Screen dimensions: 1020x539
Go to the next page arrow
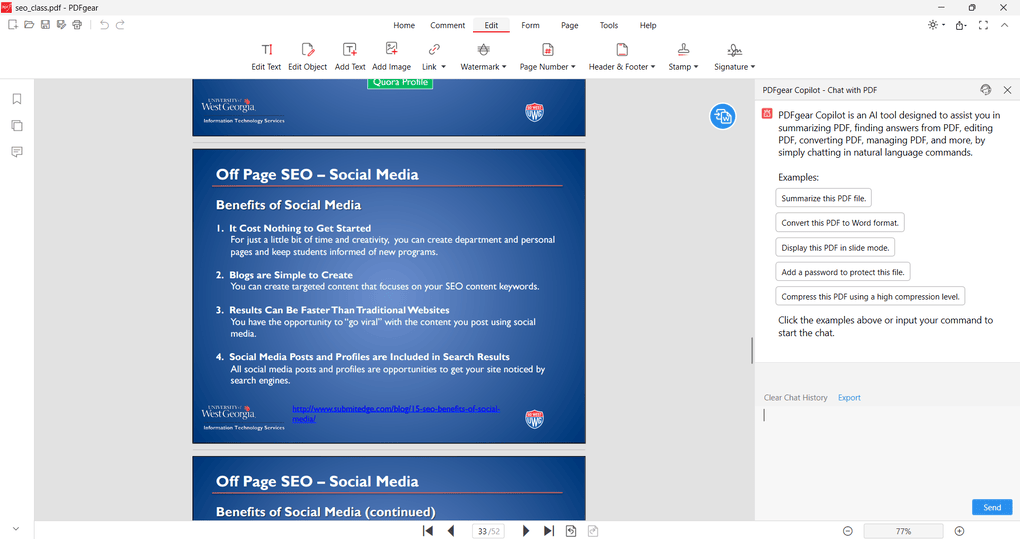[526, 531]
